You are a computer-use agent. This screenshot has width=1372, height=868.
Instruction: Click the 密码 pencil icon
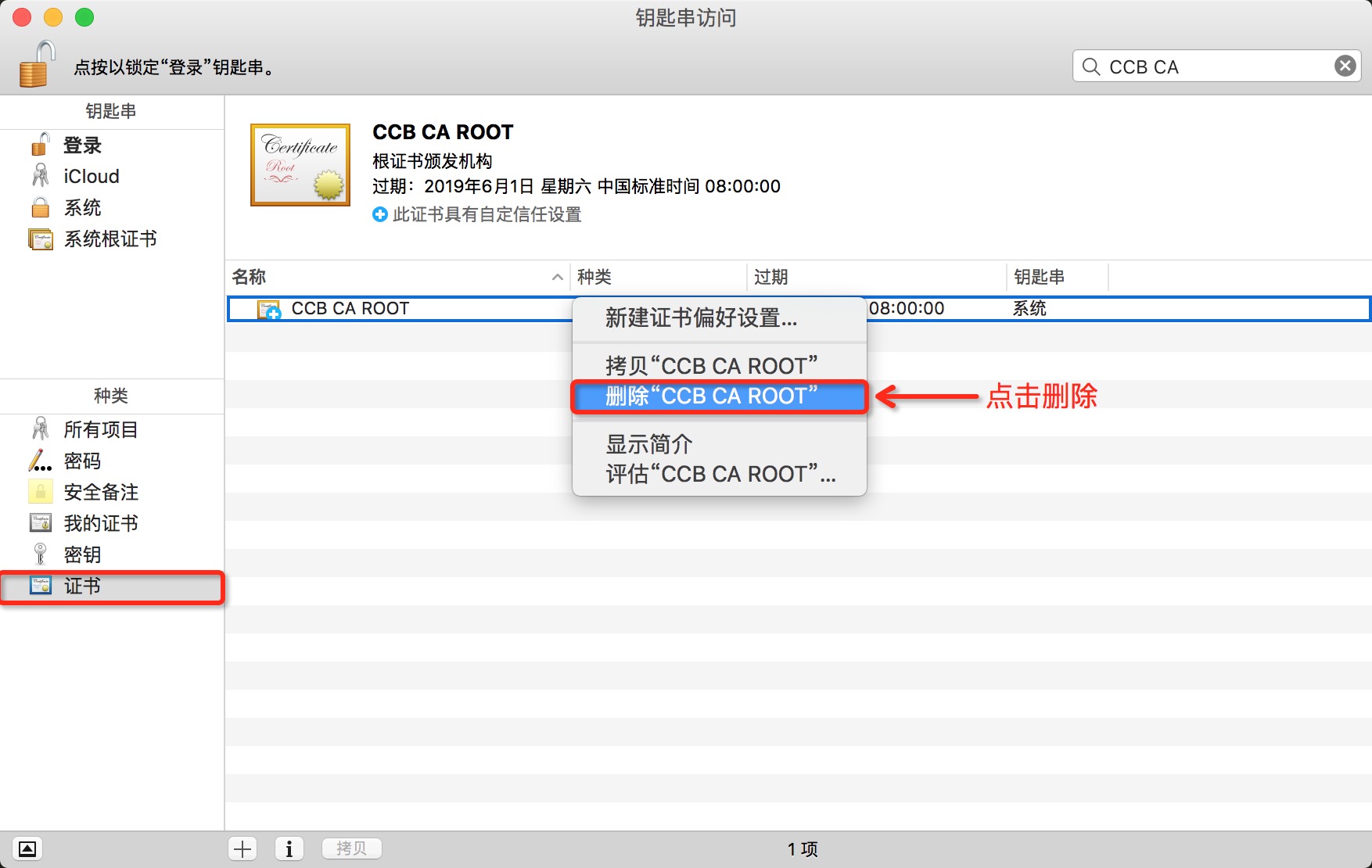40,461
